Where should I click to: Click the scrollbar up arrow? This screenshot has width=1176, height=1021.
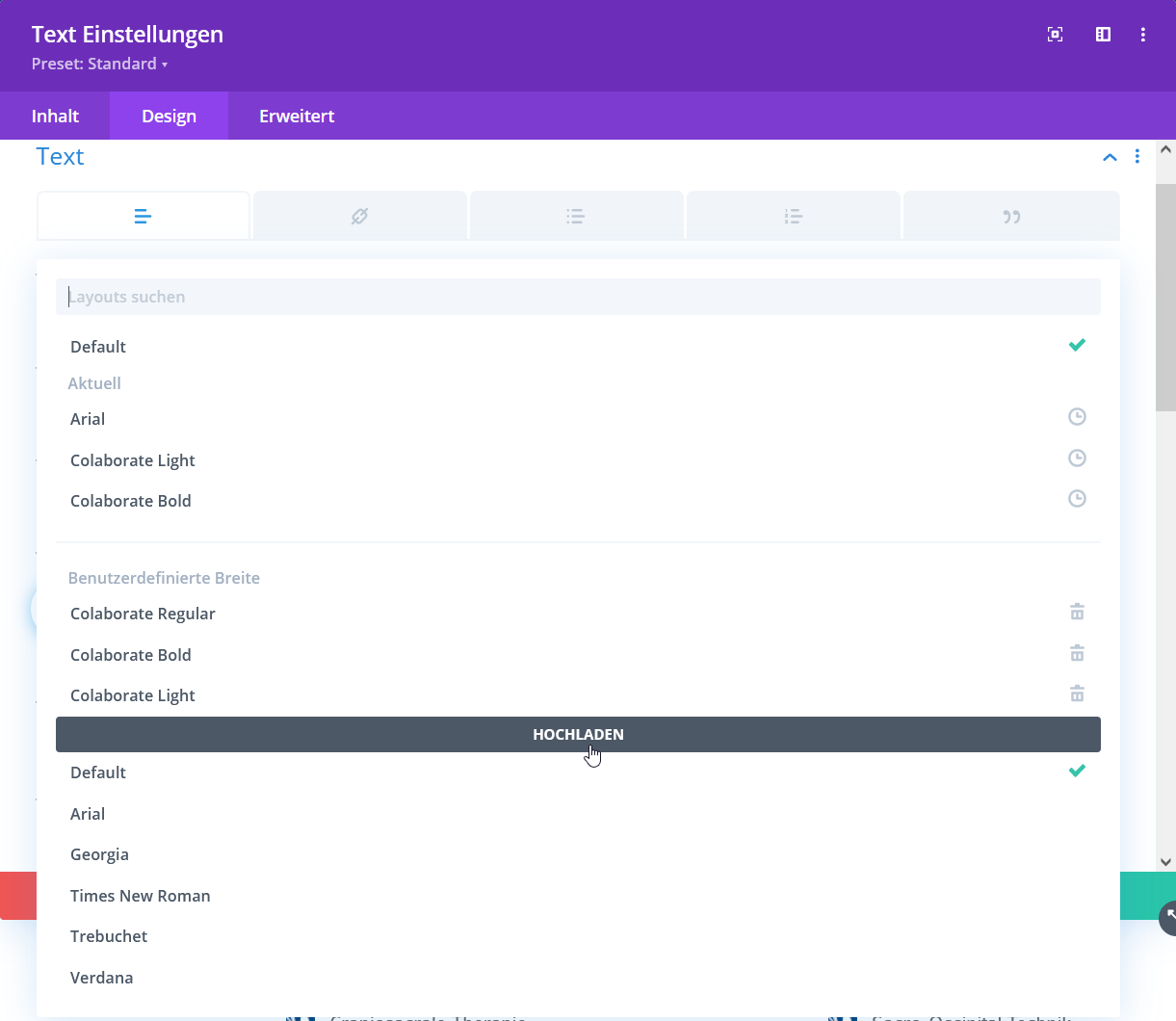coord(1165,149)
